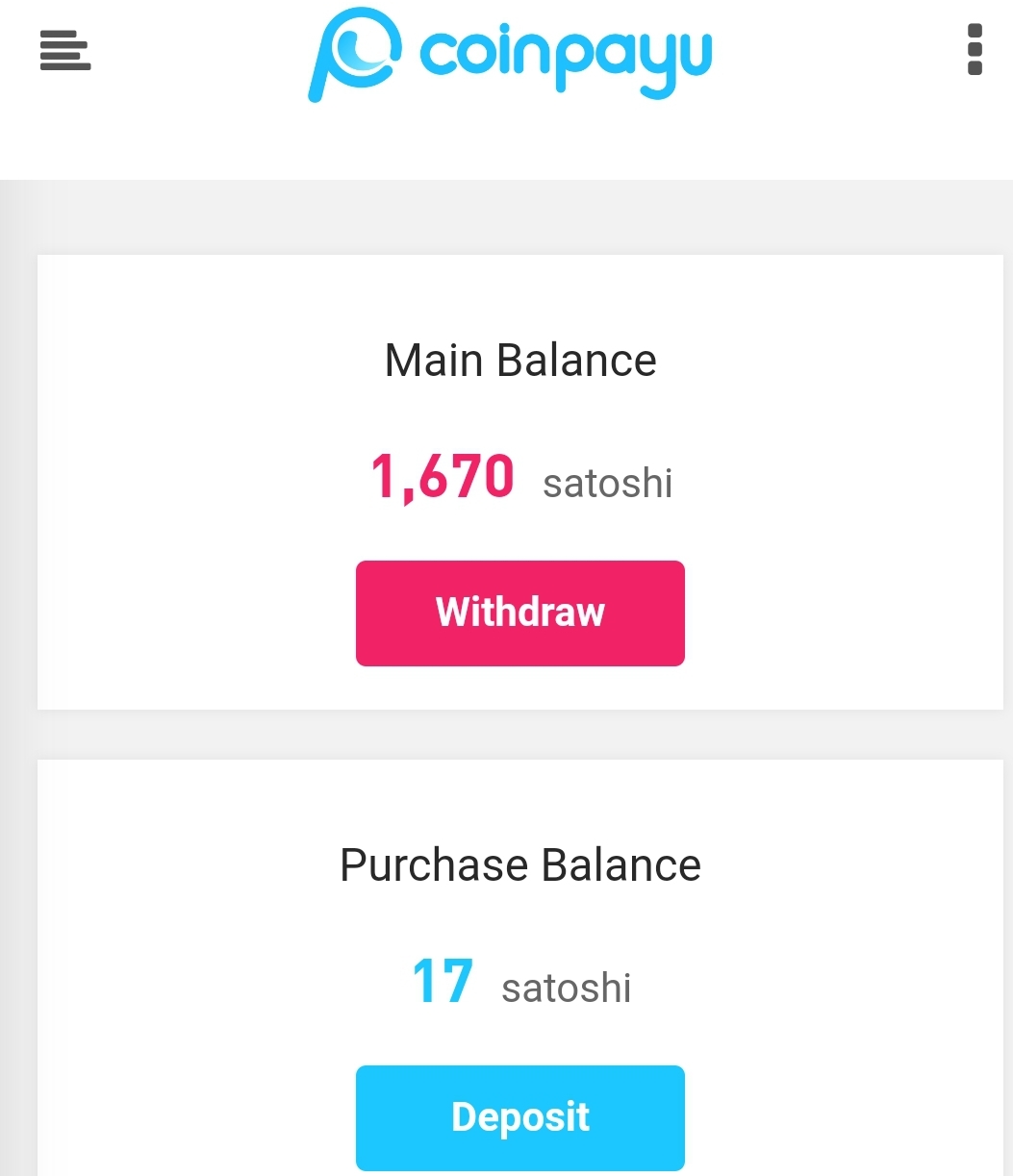The height and width of the screenshot is (1176, 1013).
Task: Click the Purchase Balance heading
Action: click(x=520, y=864)
